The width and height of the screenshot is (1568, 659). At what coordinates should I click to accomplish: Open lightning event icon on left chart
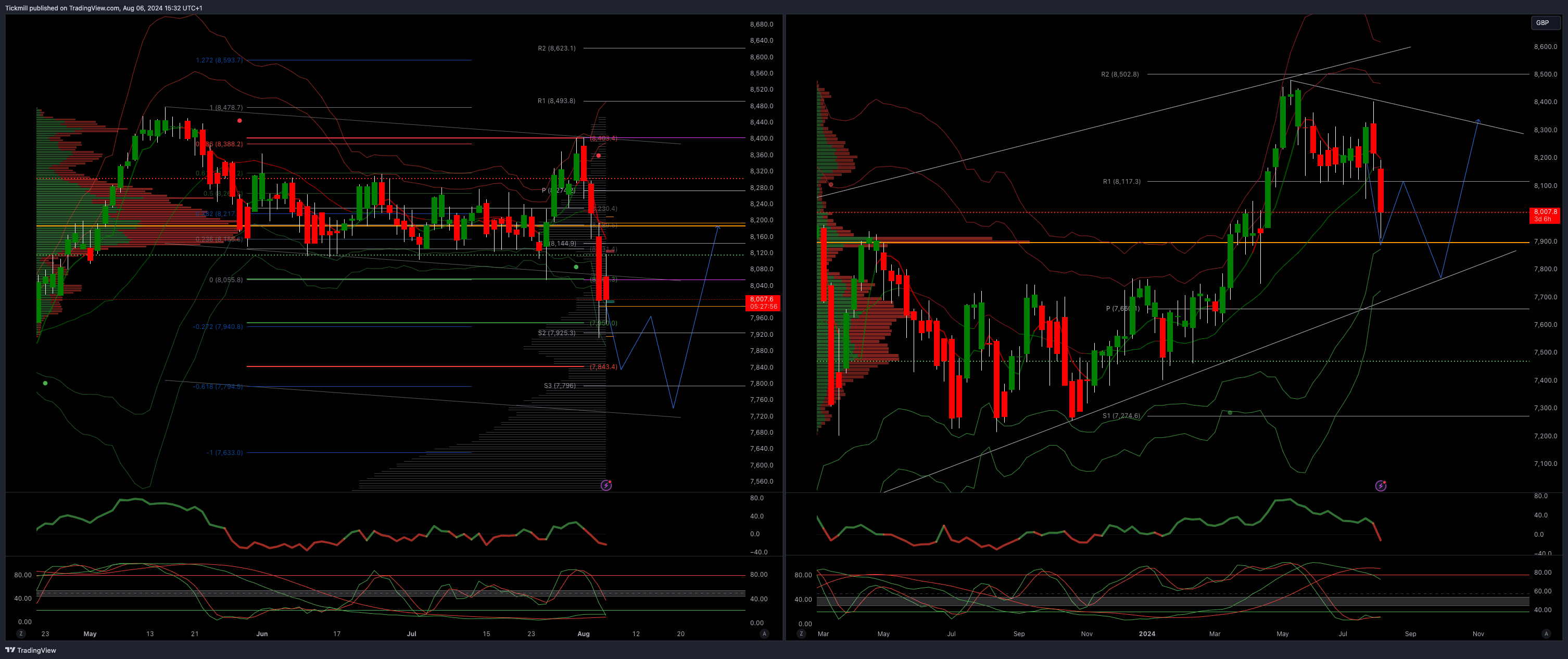point(606,485)
